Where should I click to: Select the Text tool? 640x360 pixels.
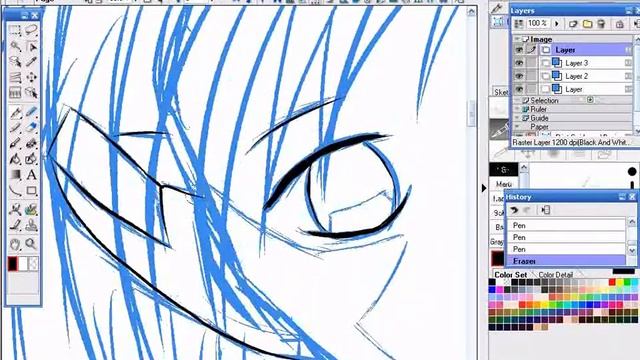(x=31, y=175)
